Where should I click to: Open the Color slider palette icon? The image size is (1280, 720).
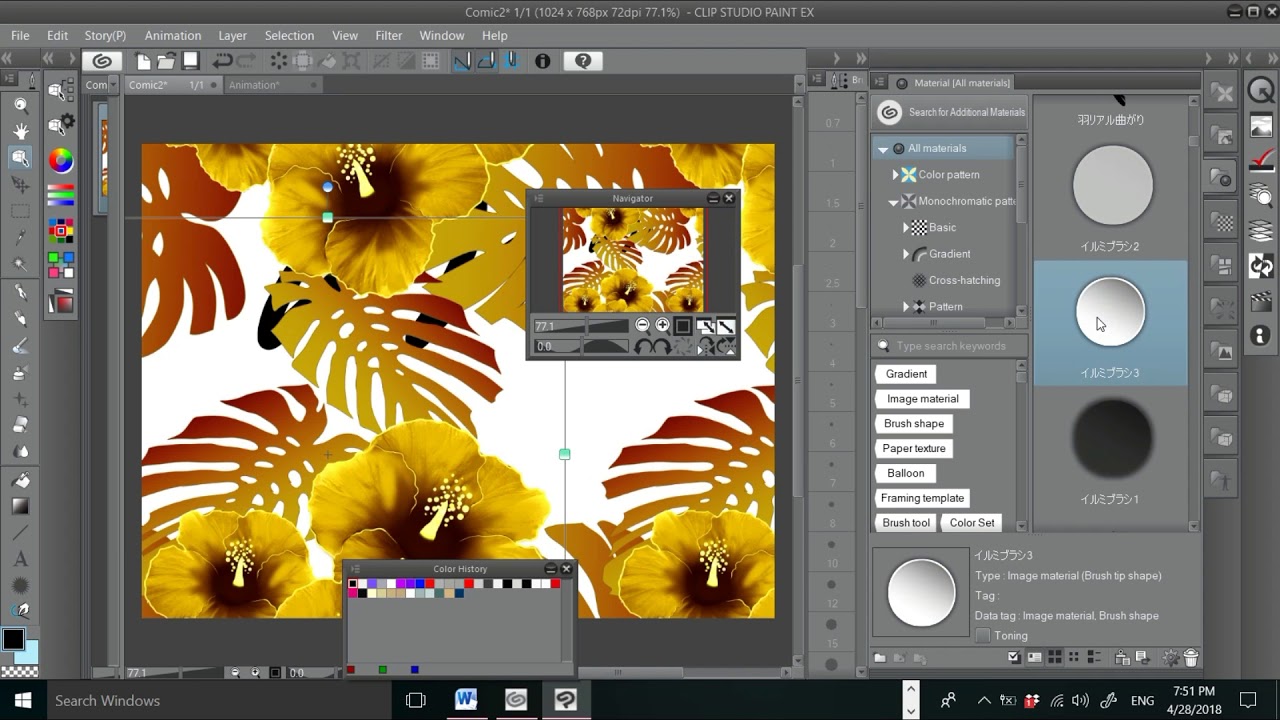(x=61, y=194)
